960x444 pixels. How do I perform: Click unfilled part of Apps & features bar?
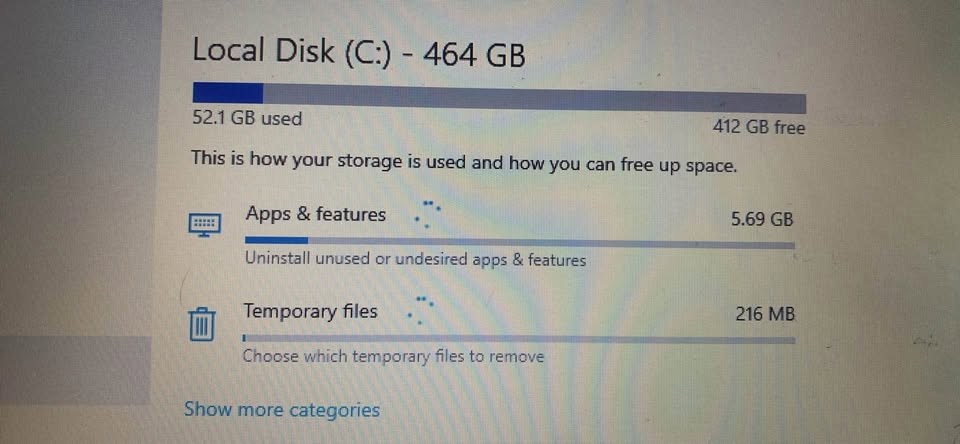550,243
